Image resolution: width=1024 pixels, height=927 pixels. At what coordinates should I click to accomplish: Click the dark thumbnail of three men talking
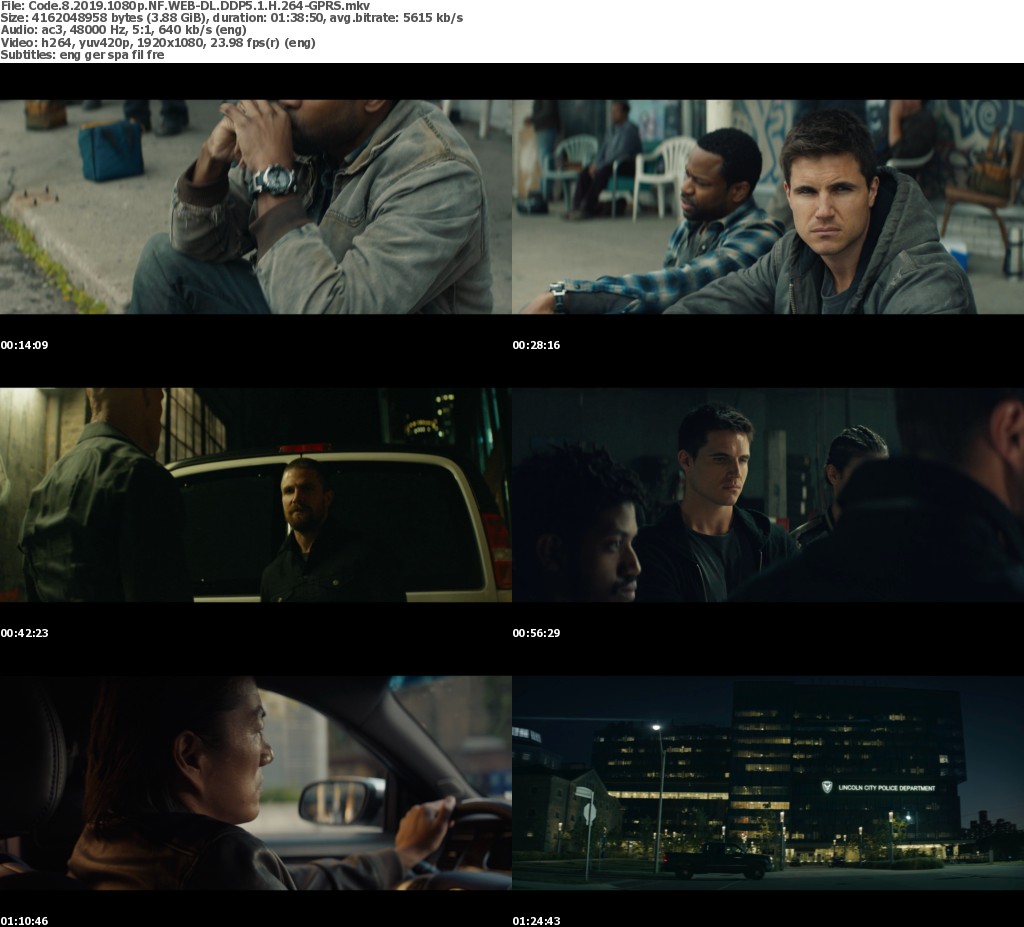pos(768,495)
